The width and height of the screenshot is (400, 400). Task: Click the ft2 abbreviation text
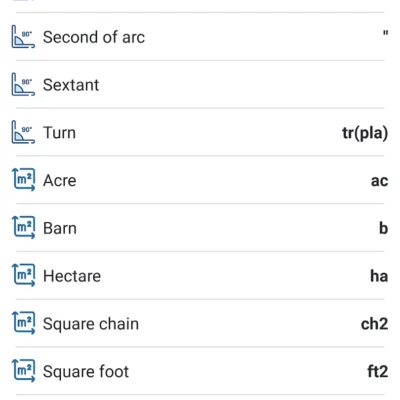[378, 371]
